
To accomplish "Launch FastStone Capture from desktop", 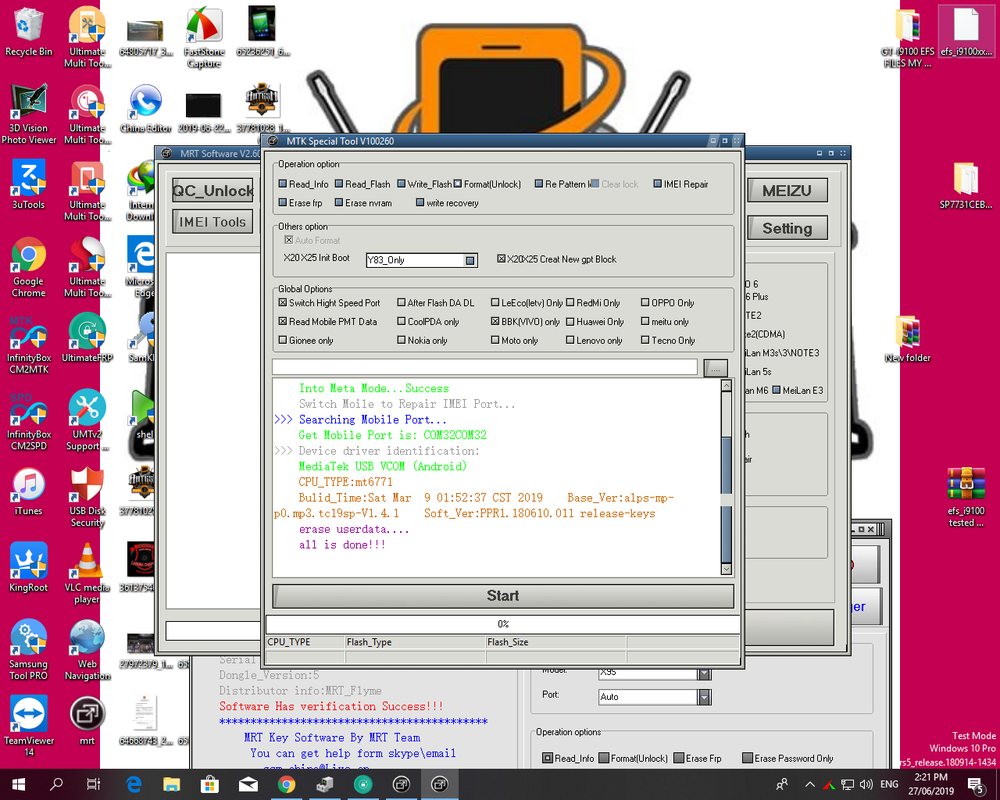I will (x=204, y=37).
